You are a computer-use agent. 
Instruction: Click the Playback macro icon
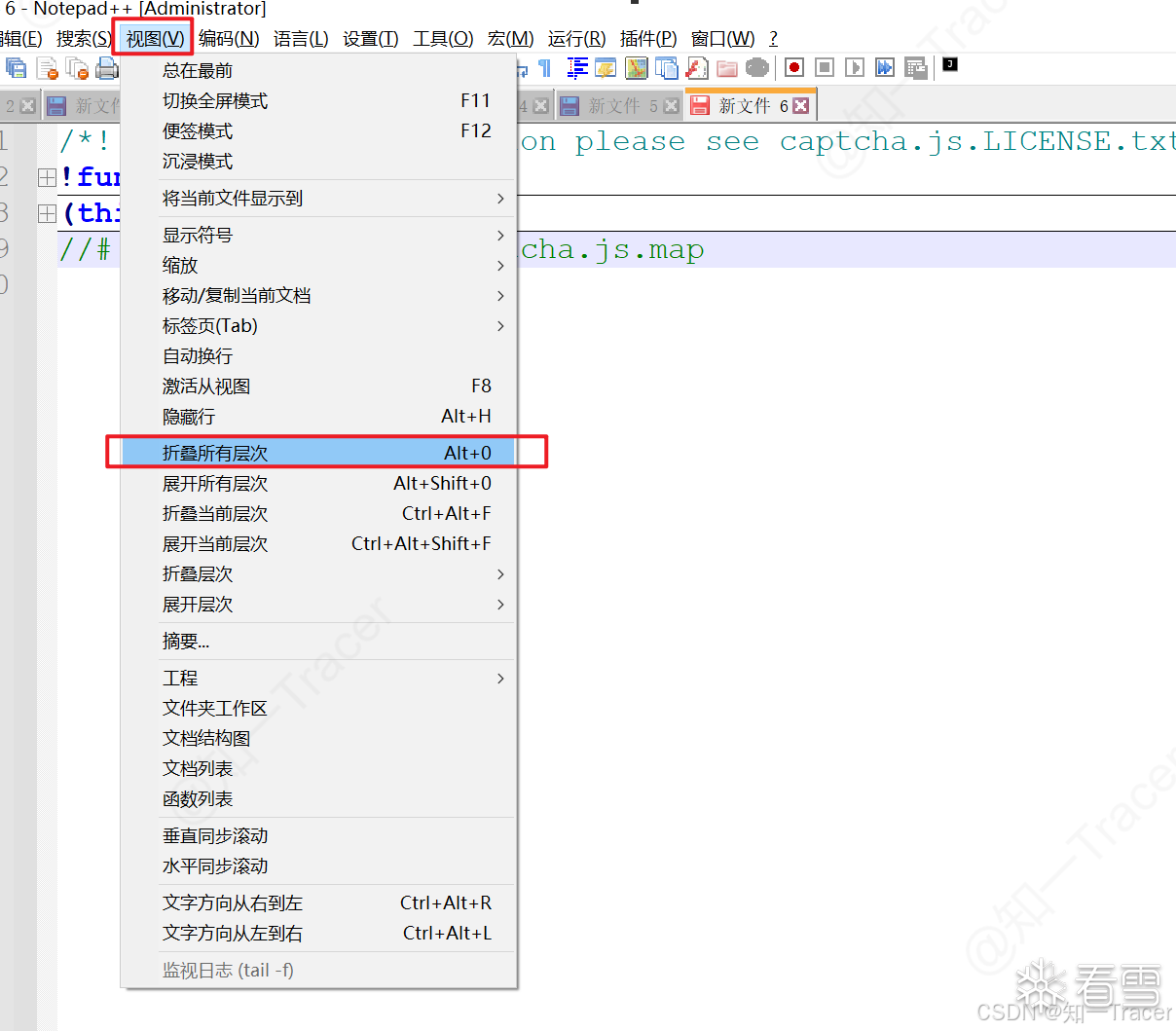point(855,67)
